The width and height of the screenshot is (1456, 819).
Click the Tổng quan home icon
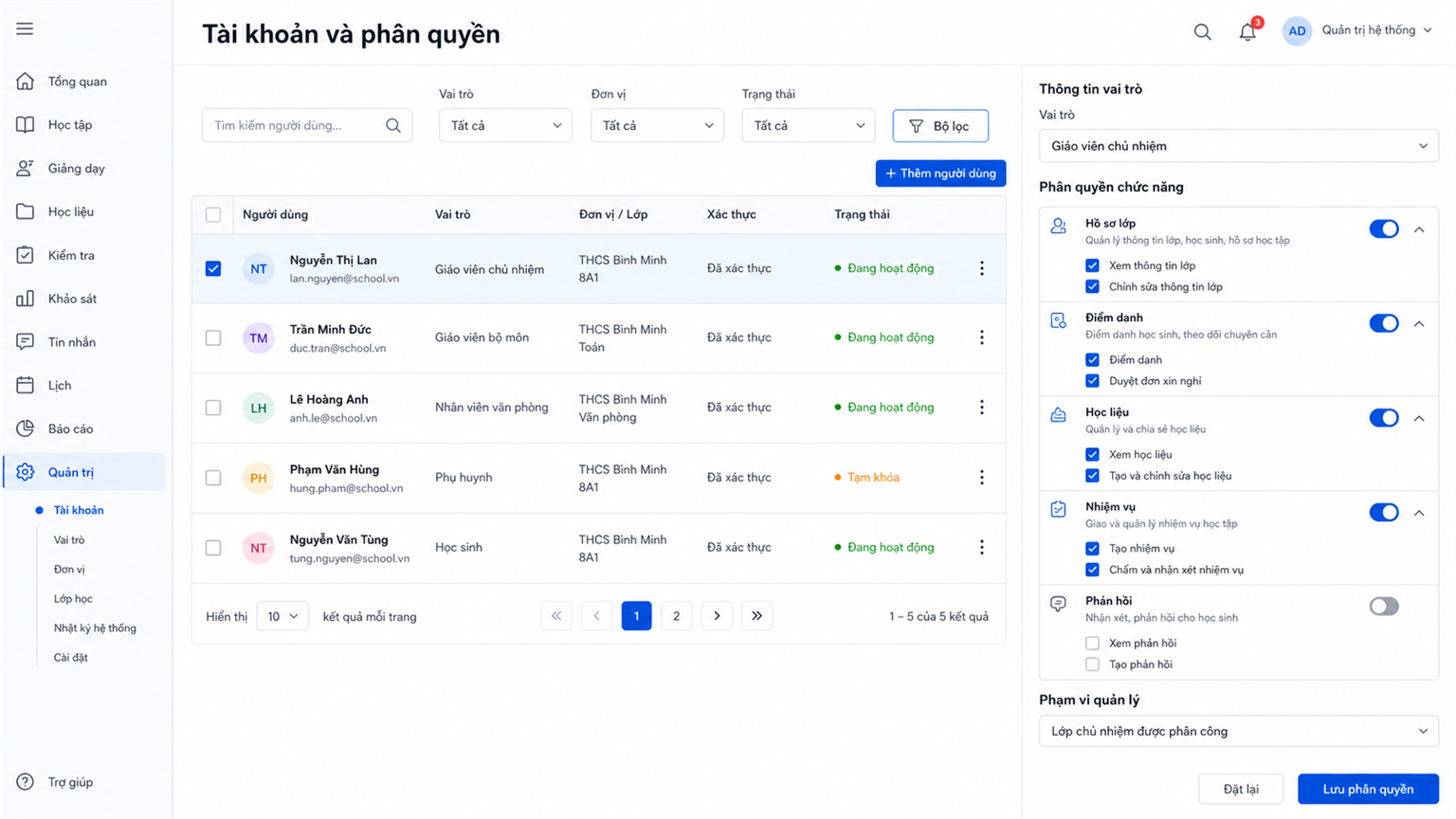(26, 82)
